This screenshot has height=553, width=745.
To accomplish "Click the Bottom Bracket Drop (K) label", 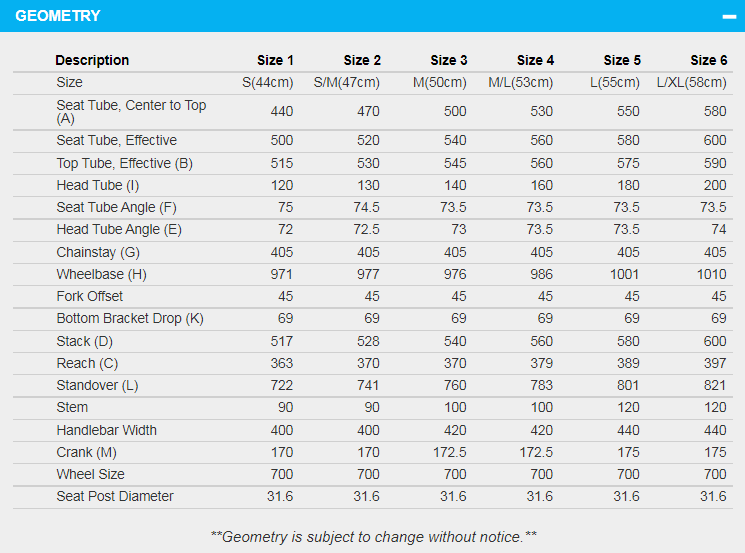I will pyautogui.click(x=129, y=319).
